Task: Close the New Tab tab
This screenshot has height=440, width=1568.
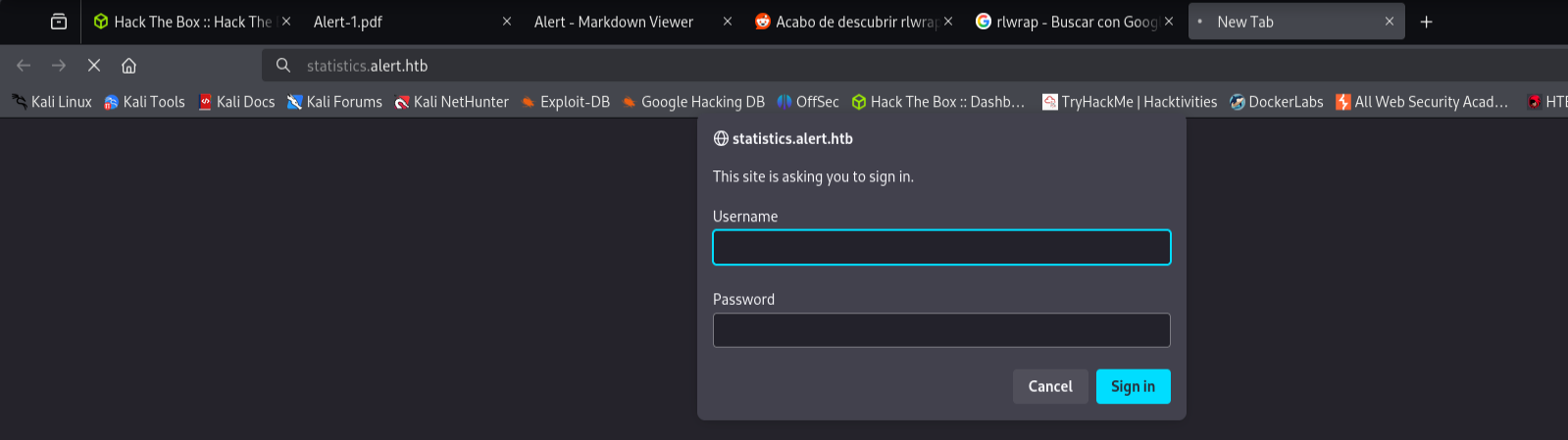Action: click(x=1390, y=22)
